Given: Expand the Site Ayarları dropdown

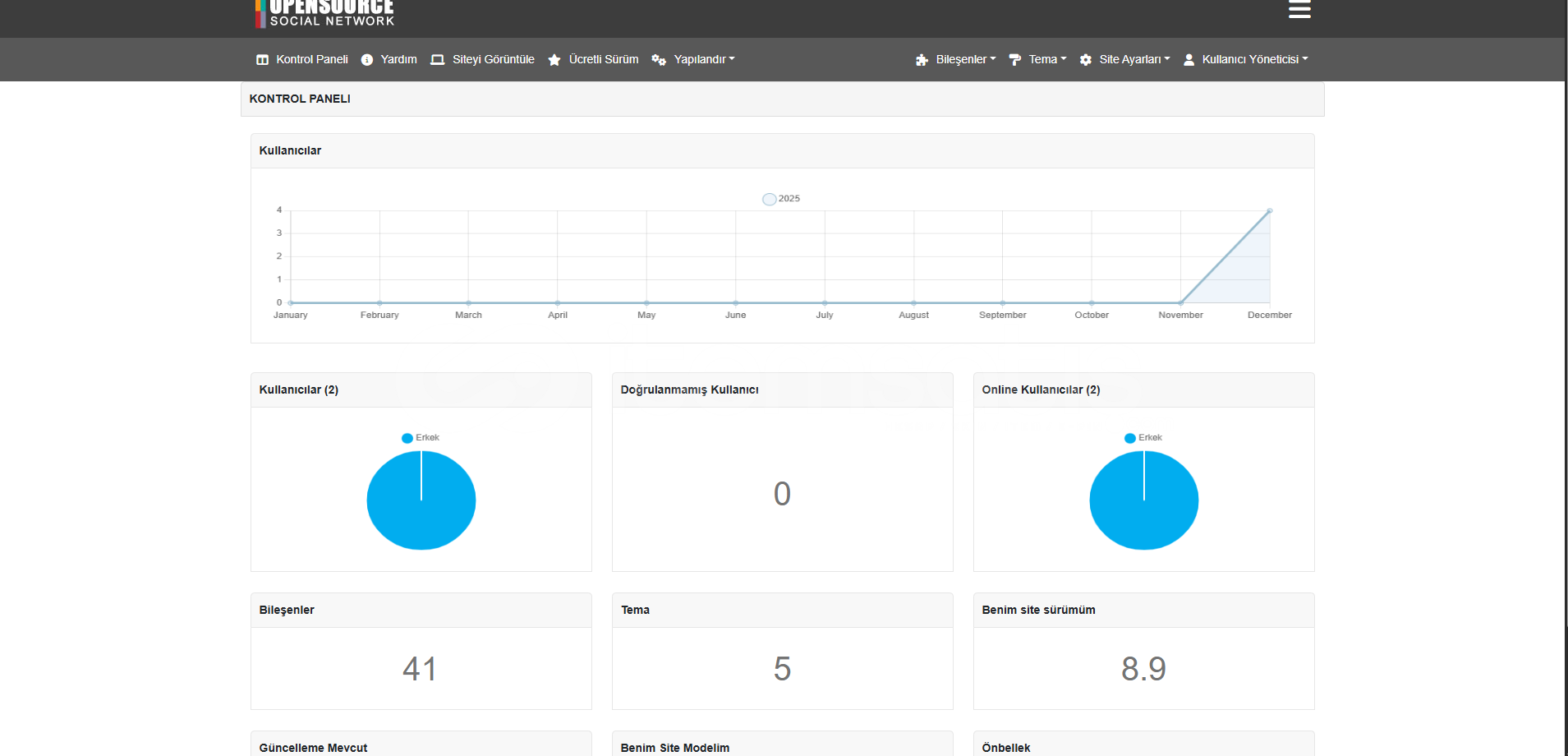Looking at the screenshot, I should coord(1131,59).
